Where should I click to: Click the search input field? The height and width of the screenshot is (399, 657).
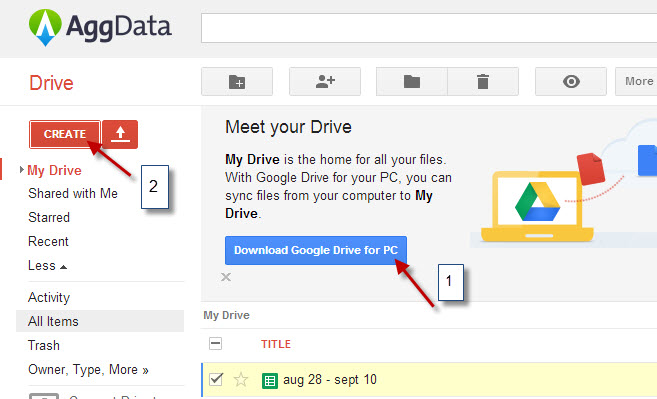point(429,28)
